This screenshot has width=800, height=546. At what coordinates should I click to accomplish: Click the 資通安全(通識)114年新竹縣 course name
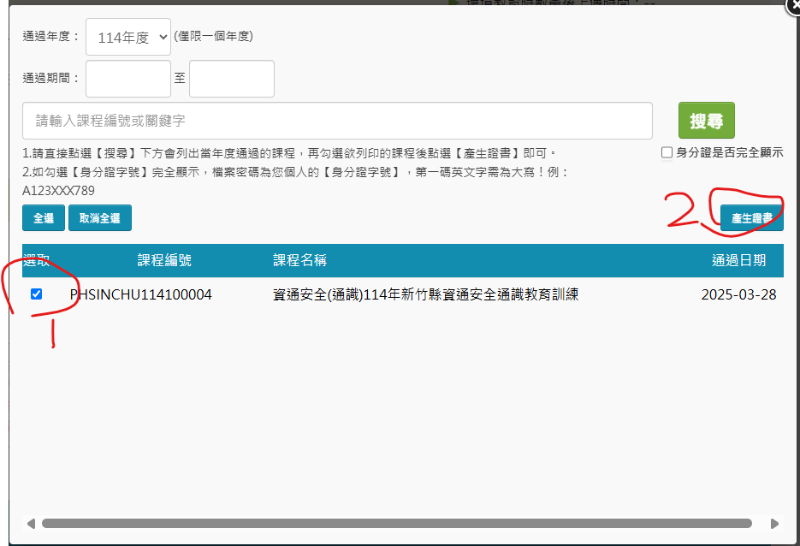tap(426, 295)
